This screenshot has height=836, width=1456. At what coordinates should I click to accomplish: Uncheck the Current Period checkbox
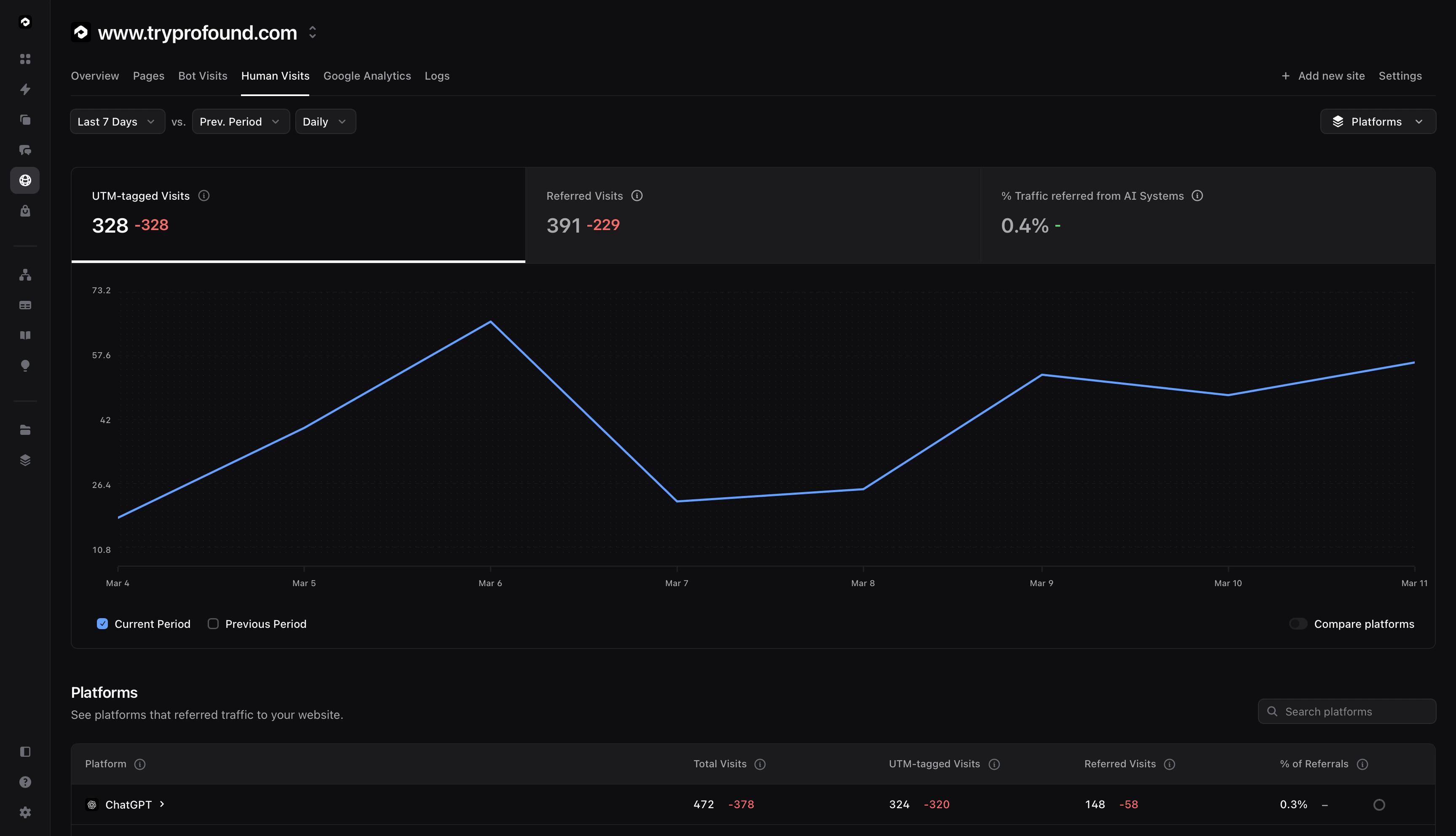(102, 624)
